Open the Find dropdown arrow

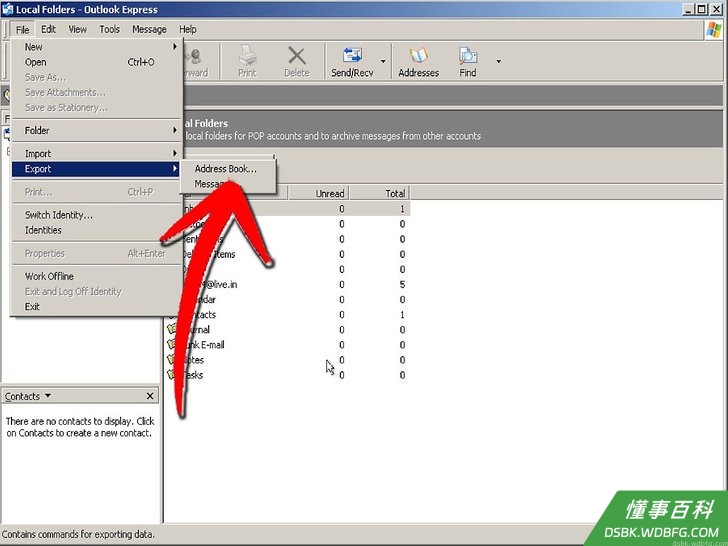(x=498, y=61)
